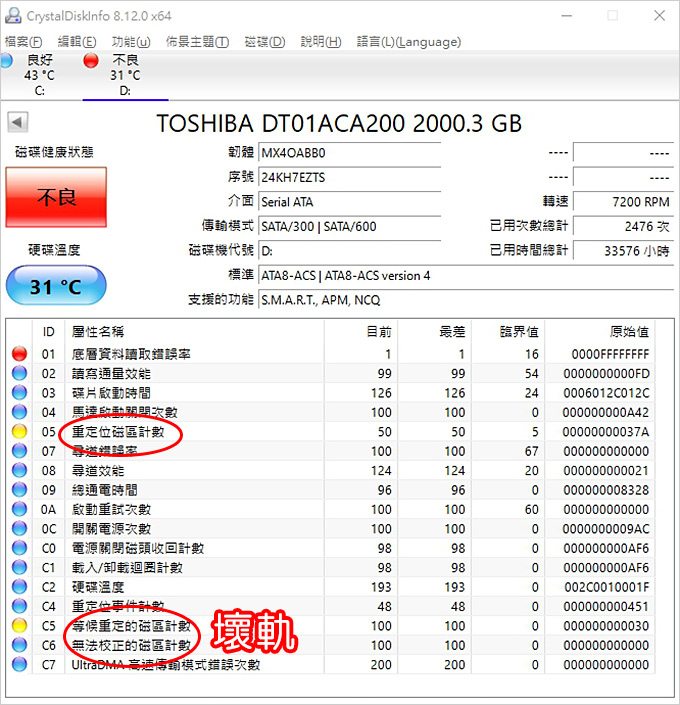
Task: Click the 原始值 column header
Action: pyautogui.click(x=600, y=332)
